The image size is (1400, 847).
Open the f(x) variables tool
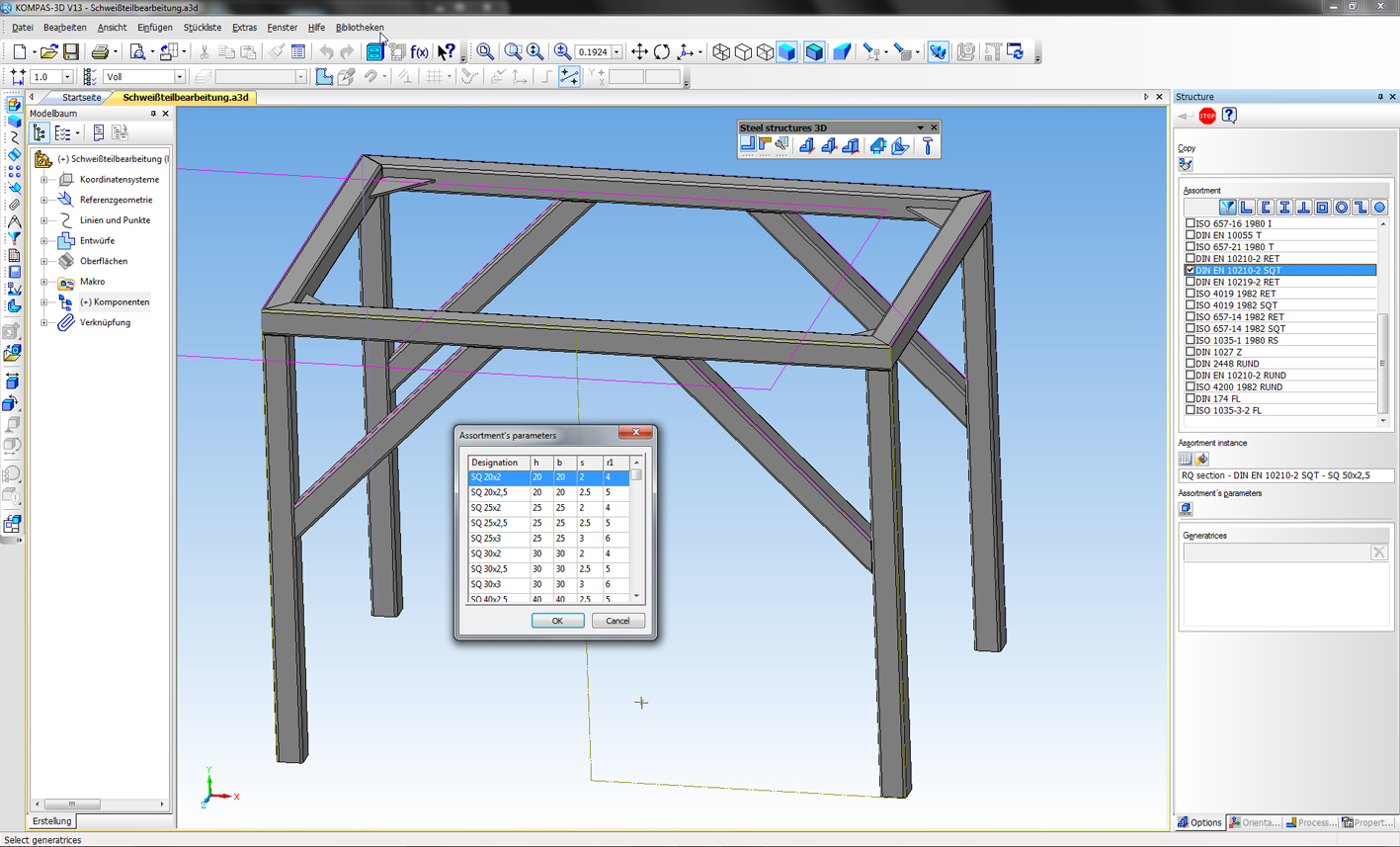(x=420, y=52)
